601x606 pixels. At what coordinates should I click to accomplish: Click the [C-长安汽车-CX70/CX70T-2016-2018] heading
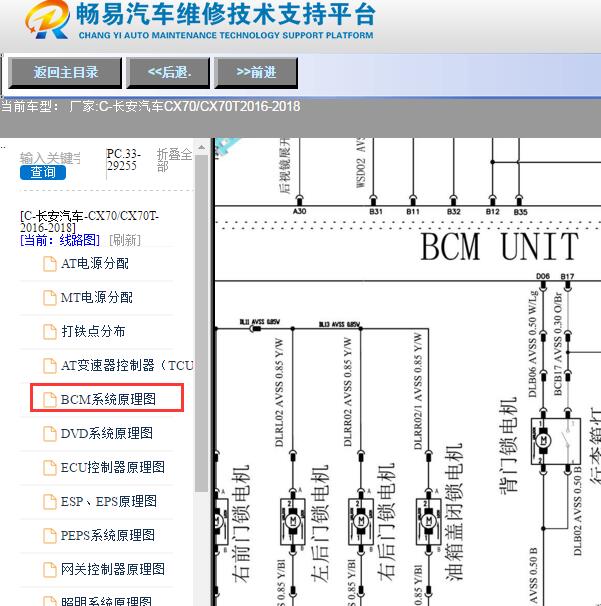coord(90,221)
